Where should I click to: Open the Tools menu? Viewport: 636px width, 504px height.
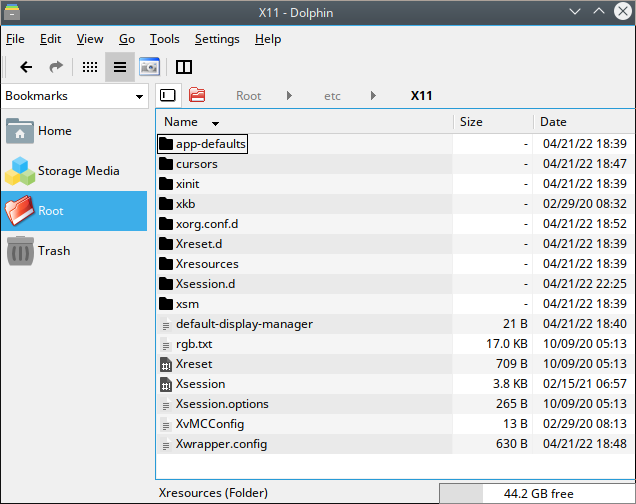[164, 39]
